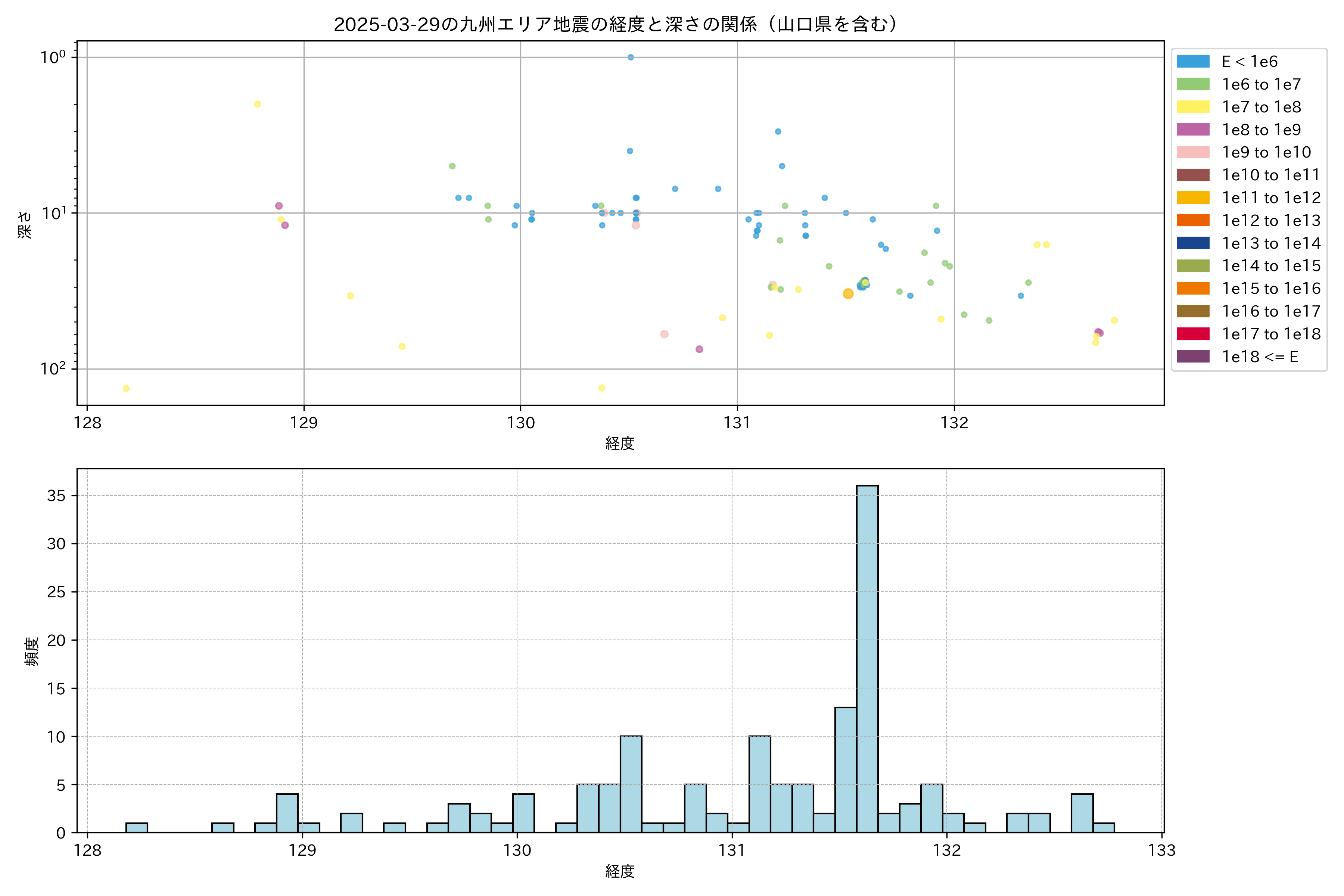Click the navy 1e13 to 1e14 legend swatch
The width and height of the screenshot is (1344, 896).
tap(1193, 243)
